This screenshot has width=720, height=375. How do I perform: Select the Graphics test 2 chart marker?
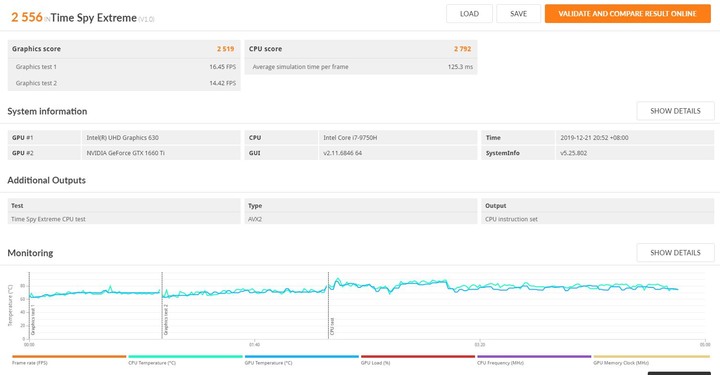[166, 319]
